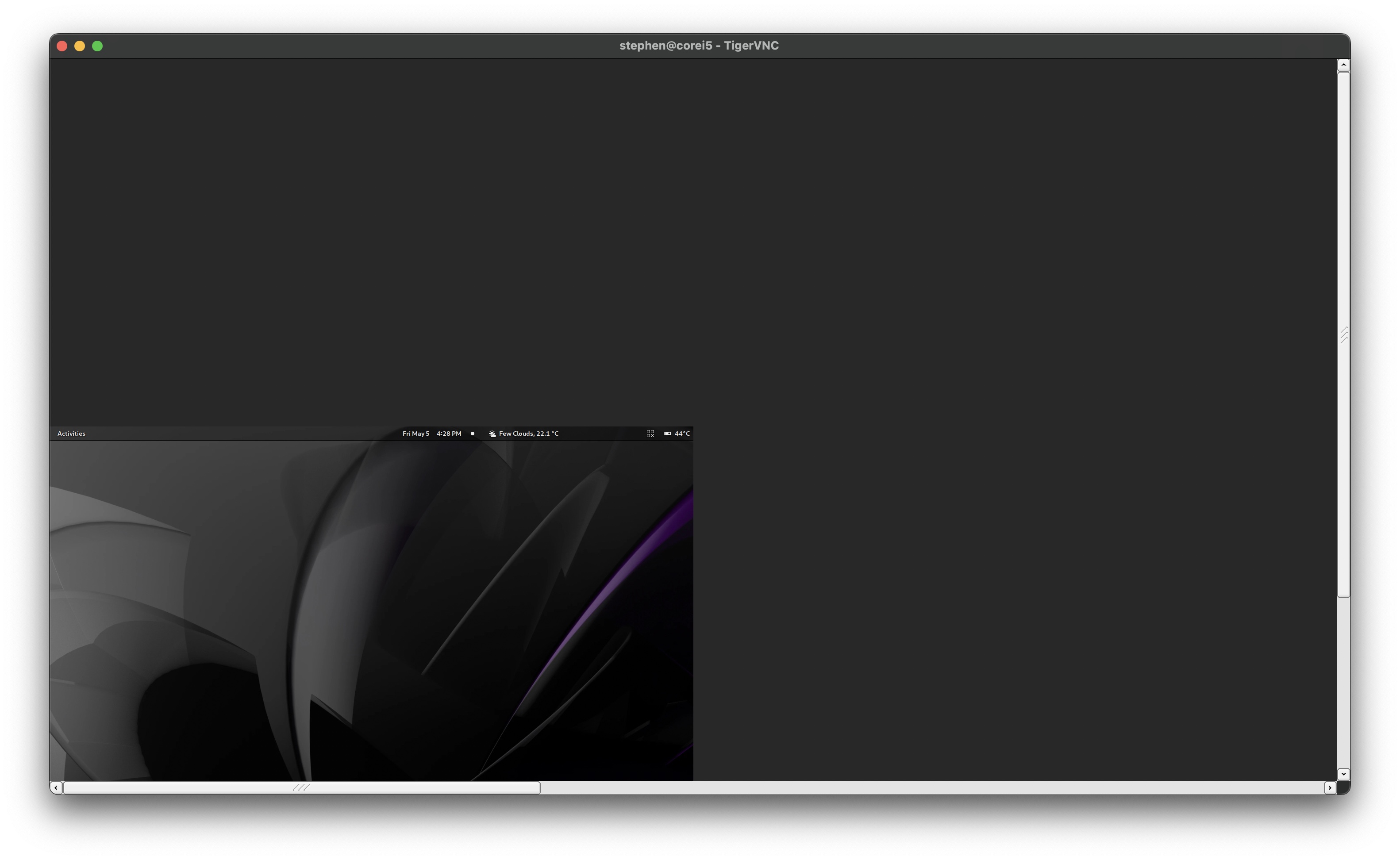This screenshot has width=1400, height=860.
Task: Click the notification dot indicator
Action: click(x=472, y=434)
